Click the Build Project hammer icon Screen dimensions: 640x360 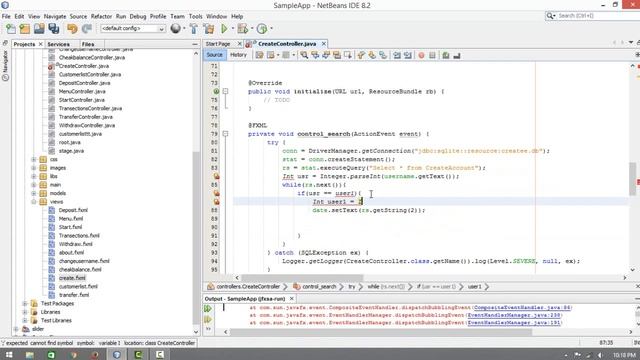194,29
